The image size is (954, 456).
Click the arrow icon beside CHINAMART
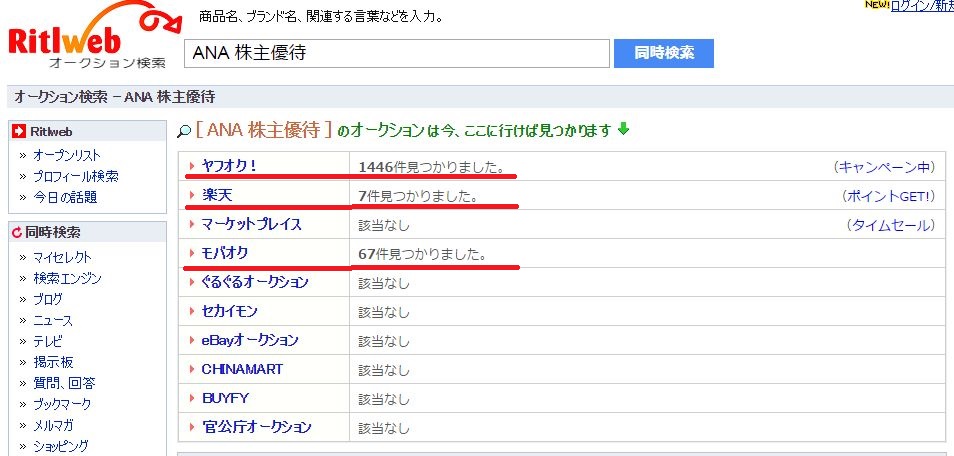coord(192,369)
